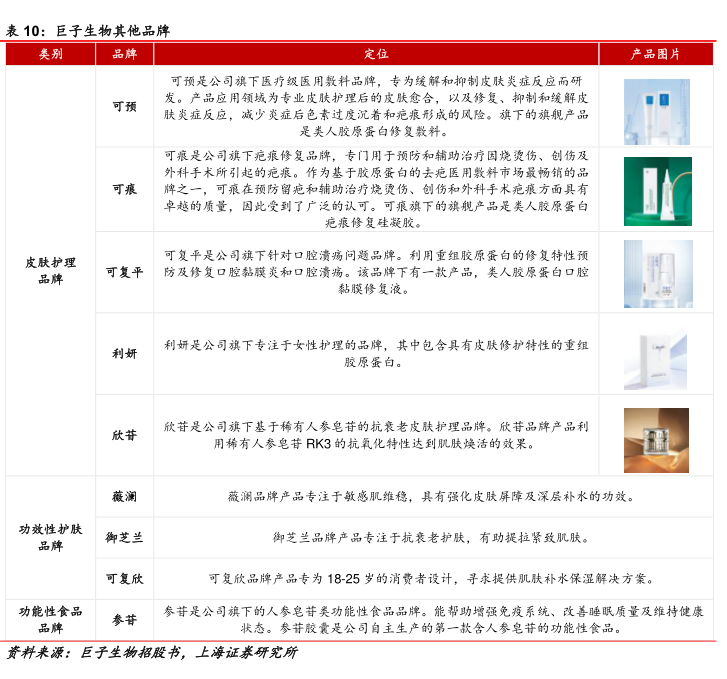The height and width of the screenshot is (679, 727).
Task: Select the 品牌 column header
Action: 124,54
